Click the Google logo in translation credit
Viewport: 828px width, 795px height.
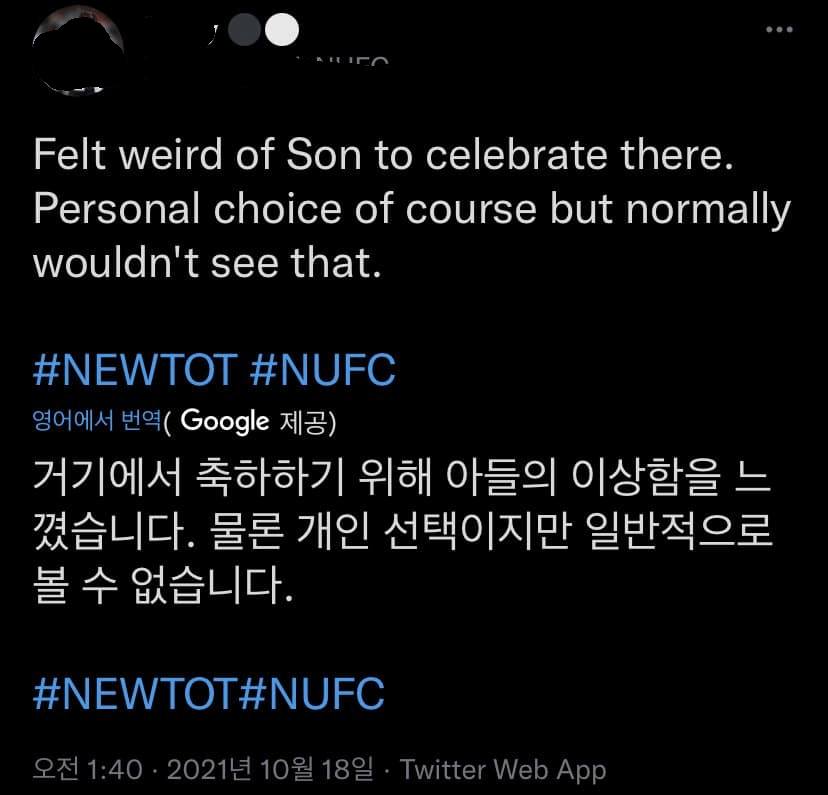click(225, 421)
